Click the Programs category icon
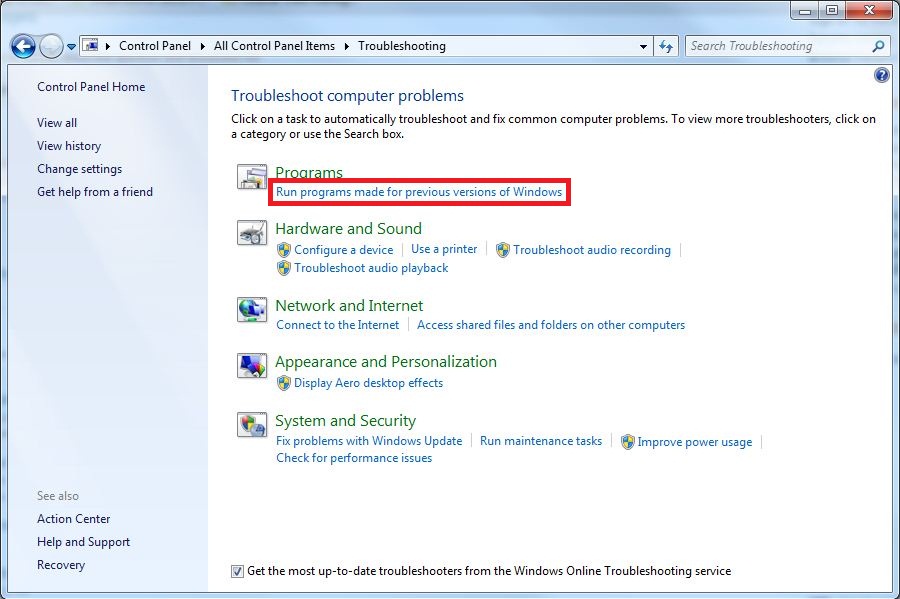Screen dimensions: 900x599 [252, 176]
